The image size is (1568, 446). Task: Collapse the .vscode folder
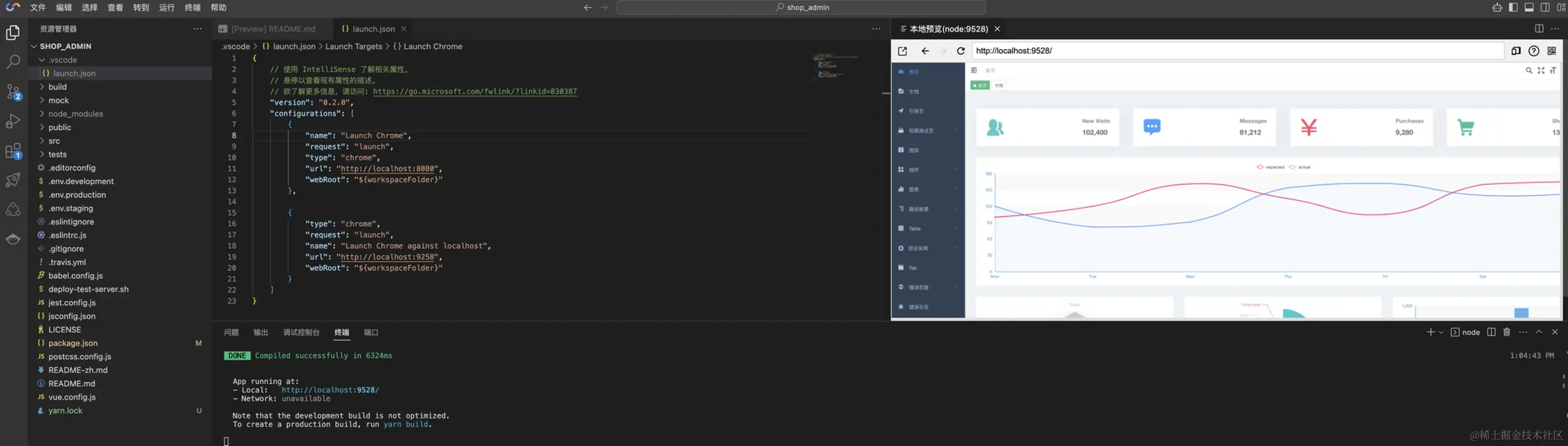121,60
